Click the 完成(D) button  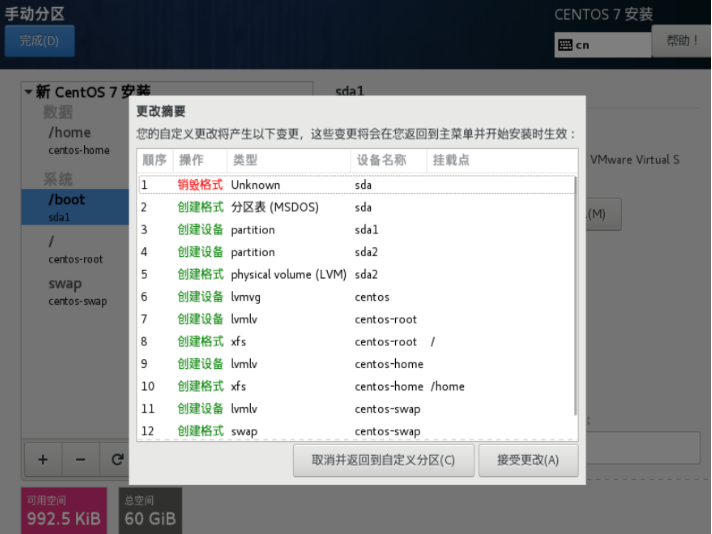click(40, 41)
